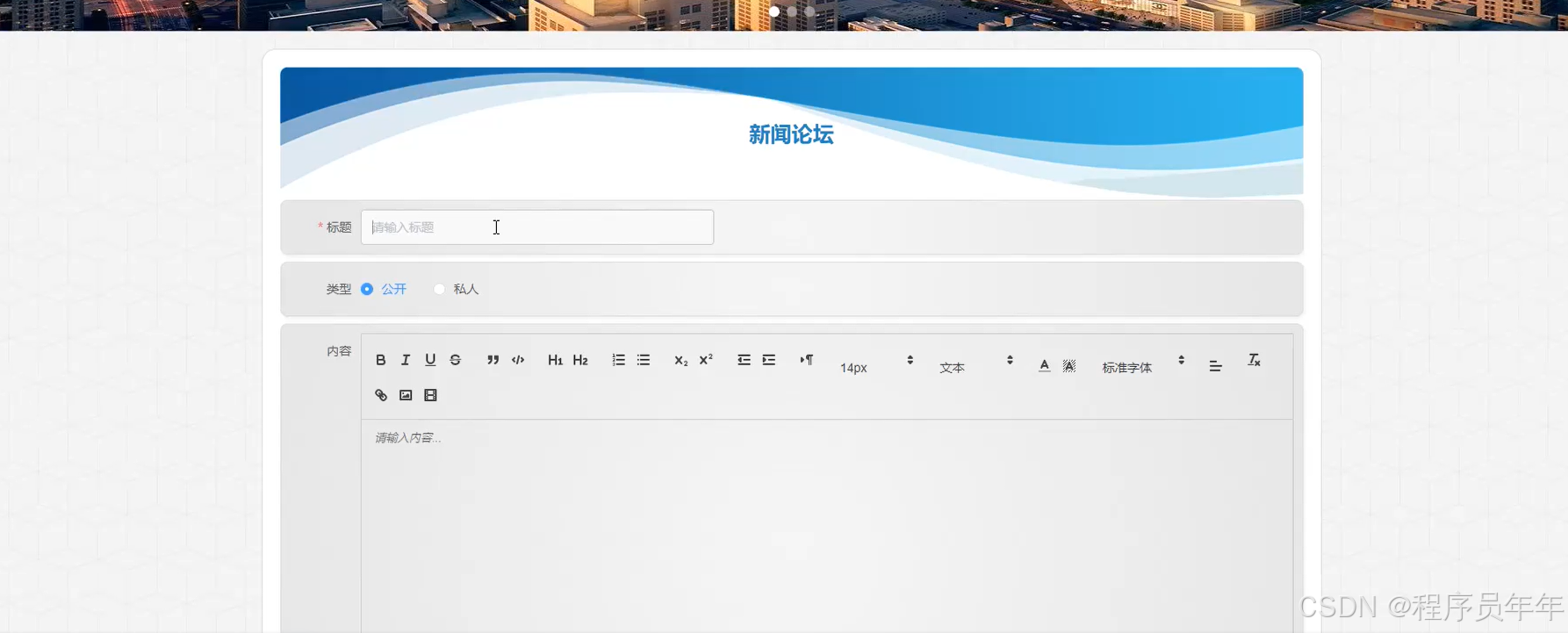Decrease indent with the outdent icon
1568x633 pixels.
pyautogui.click(x=744, y=360)
